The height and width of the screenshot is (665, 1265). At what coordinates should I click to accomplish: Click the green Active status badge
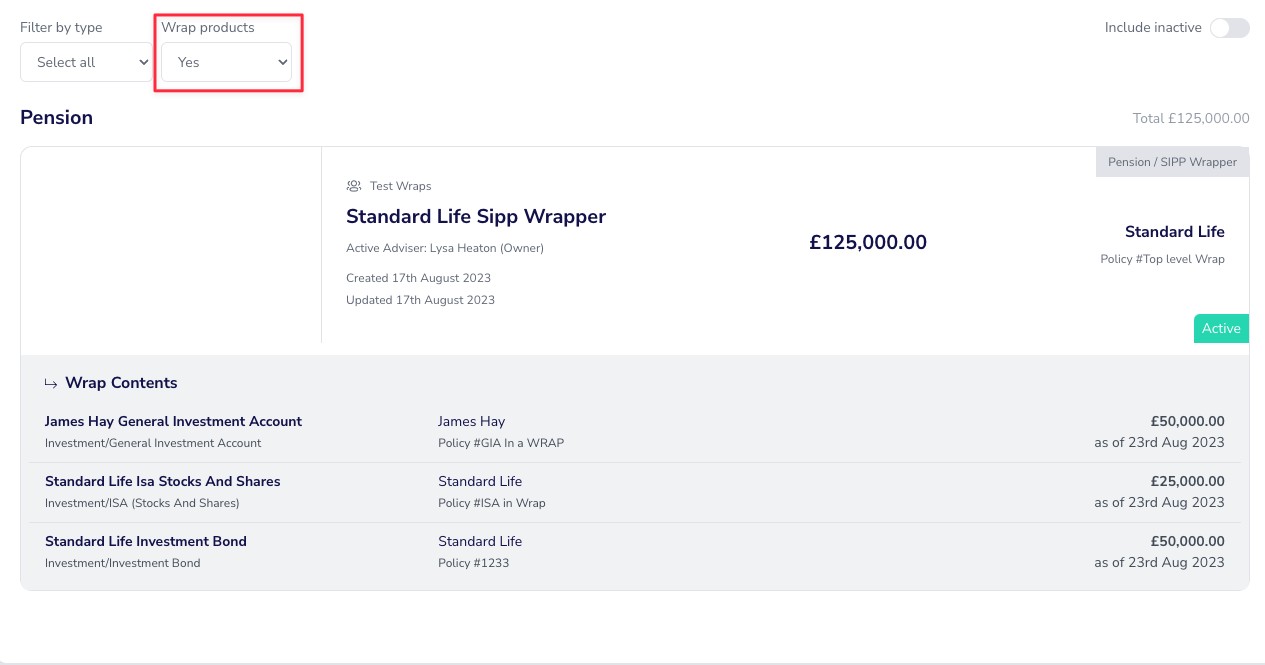(1221, 328)
